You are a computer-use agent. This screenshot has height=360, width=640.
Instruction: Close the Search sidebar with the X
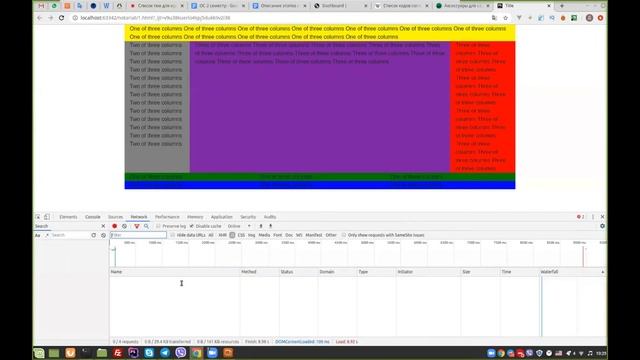(x=103, y=226)
